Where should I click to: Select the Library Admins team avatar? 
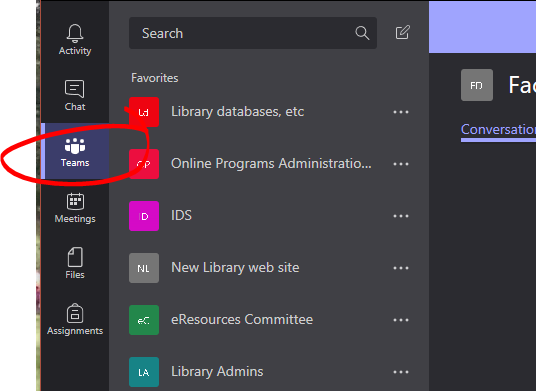pos(144,372)
